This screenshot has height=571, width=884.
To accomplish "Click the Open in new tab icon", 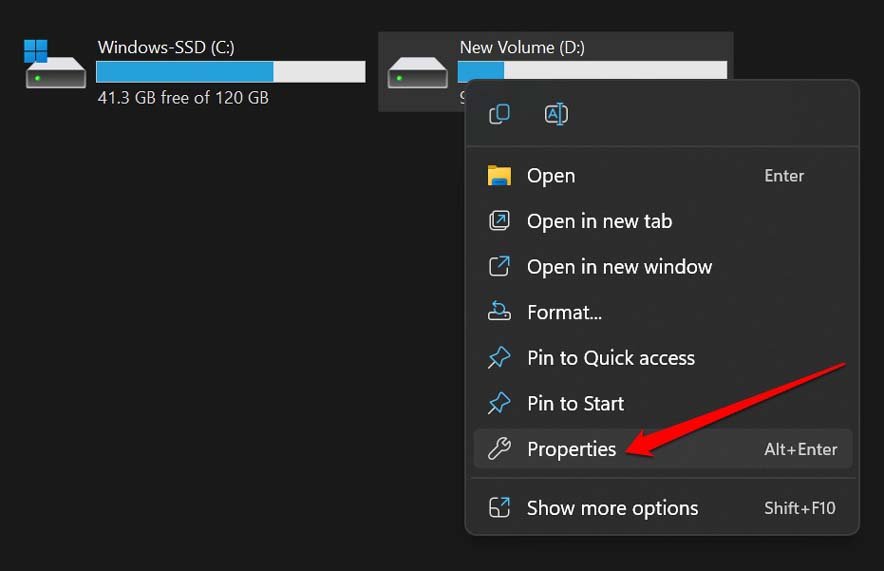I will click(x=499, y=220).
